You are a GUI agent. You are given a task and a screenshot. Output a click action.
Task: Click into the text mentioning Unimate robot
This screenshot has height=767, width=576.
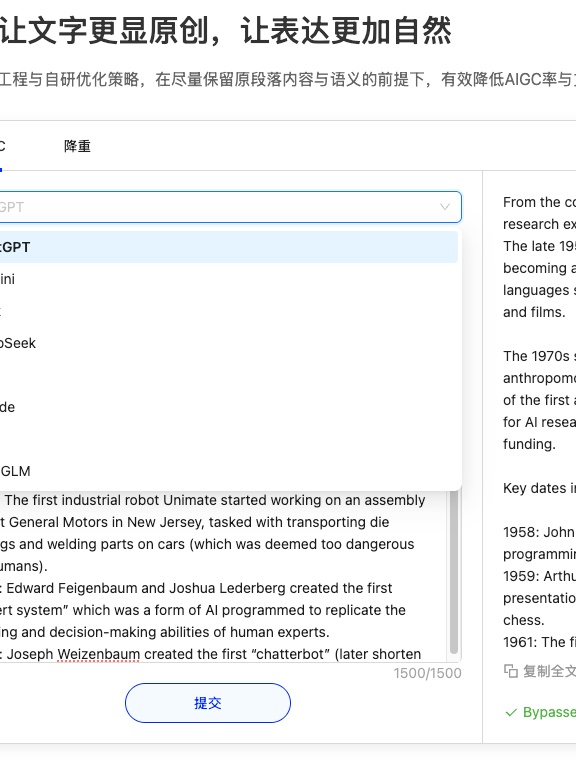tap(215, 500)
